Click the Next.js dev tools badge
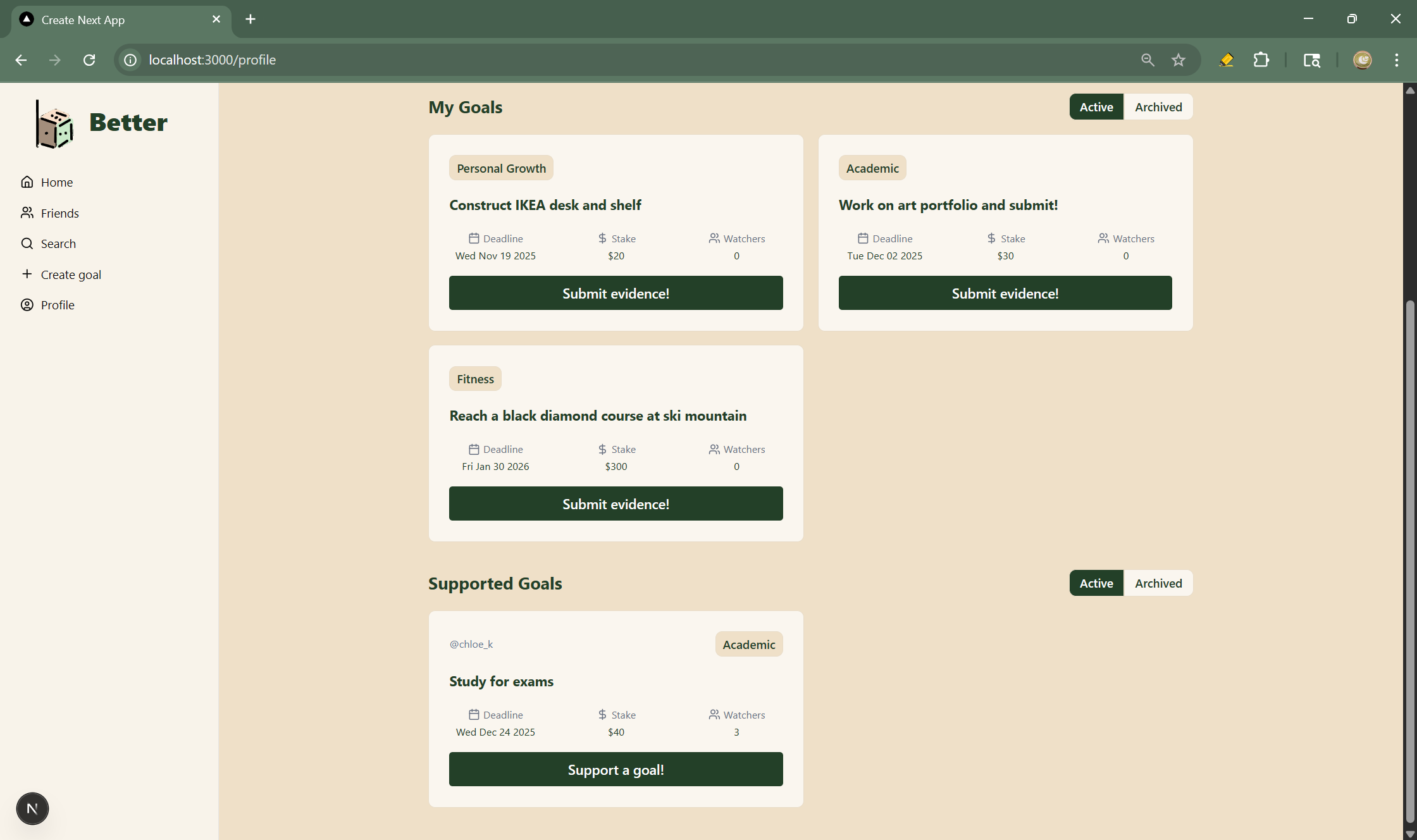 [x=32, y=808]
